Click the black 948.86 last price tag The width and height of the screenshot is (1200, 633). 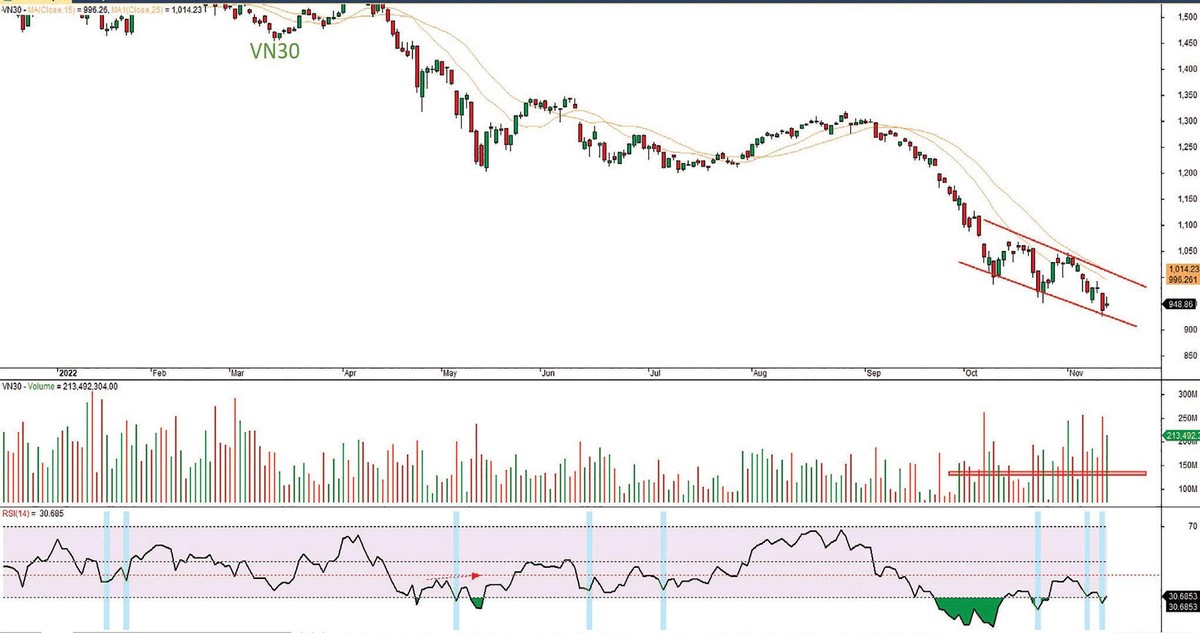coord(1181,304)
